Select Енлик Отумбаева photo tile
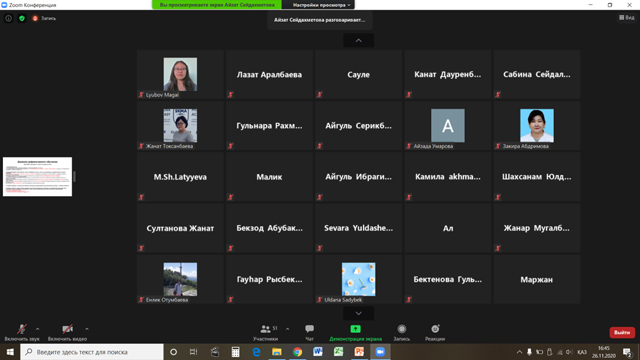The image size is (640, 360). coord(180,279)
